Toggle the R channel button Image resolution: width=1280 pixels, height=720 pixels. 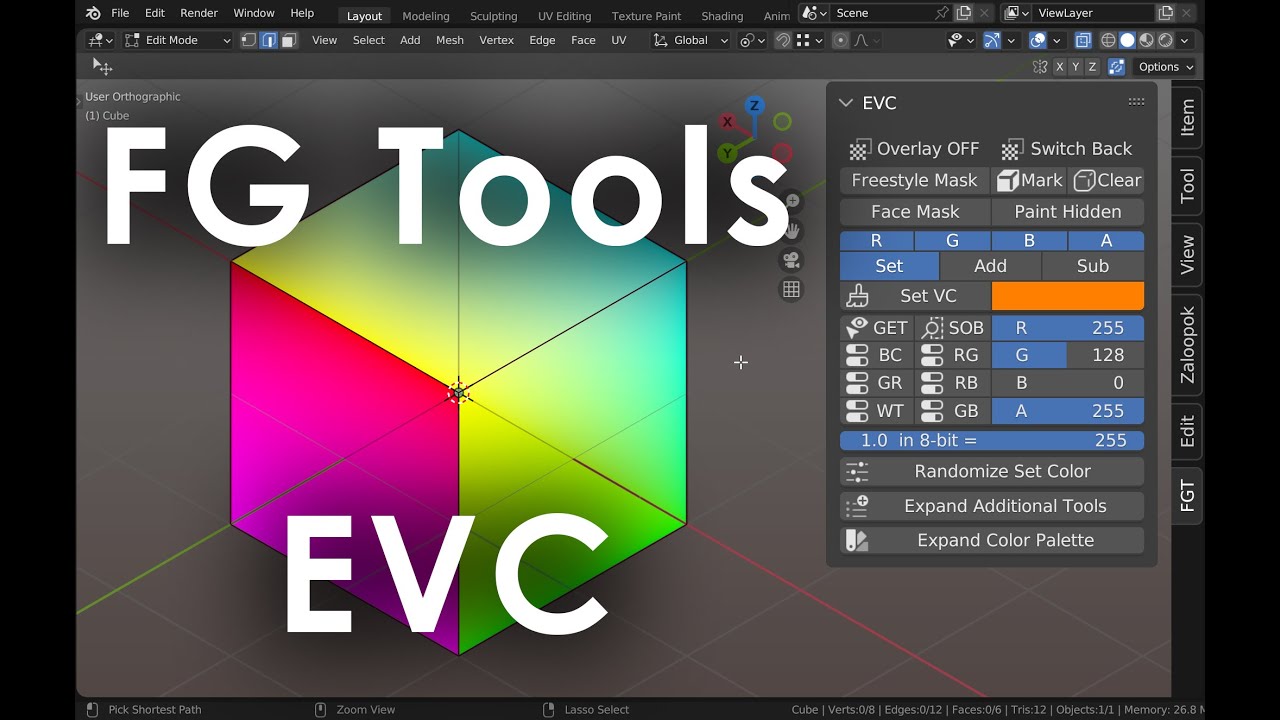click(876, 240)
